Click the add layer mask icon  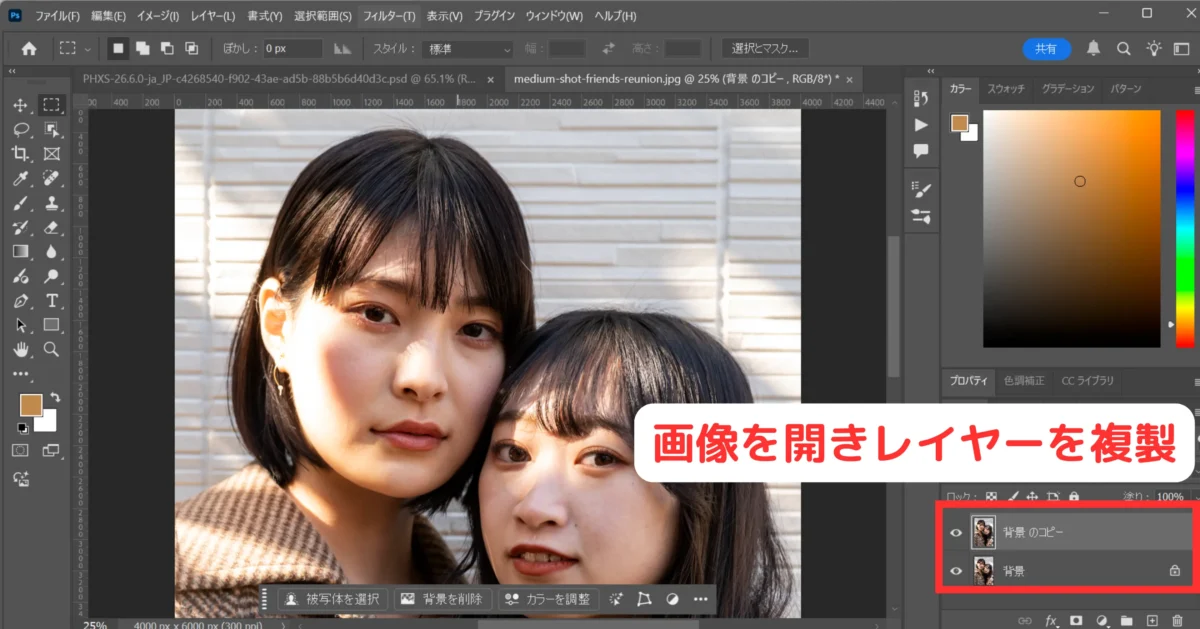1076,621
